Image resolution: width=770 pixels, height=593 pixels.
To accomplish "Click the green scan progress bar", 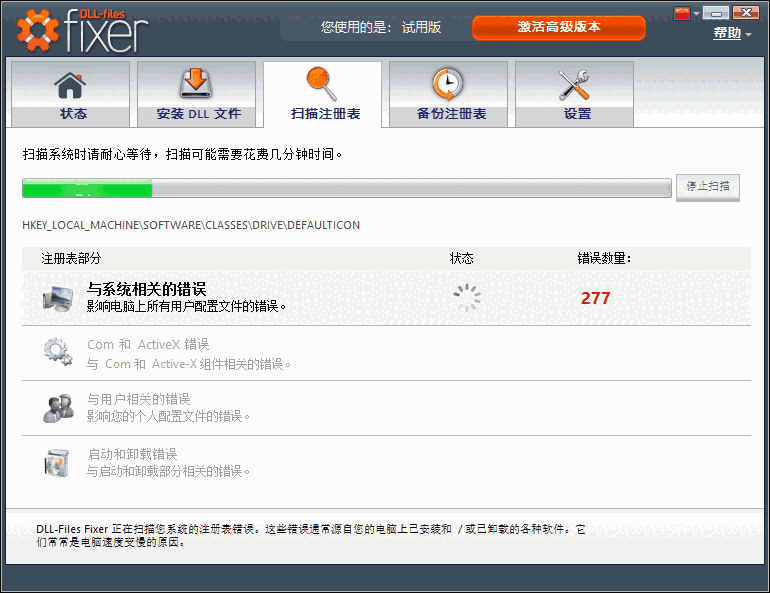I will [x=346, y=189].
